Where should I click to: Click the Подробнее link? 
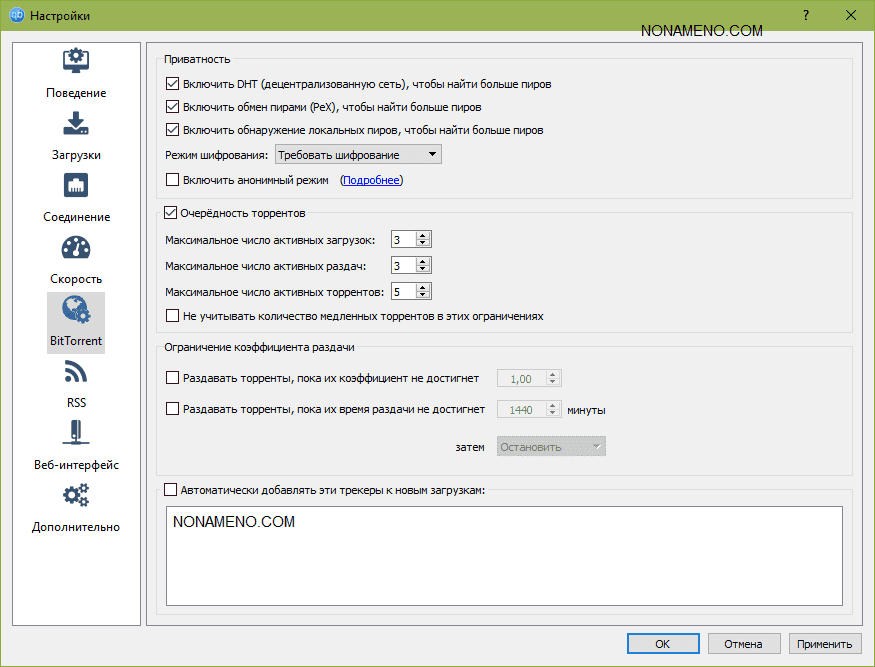point(371,181)
